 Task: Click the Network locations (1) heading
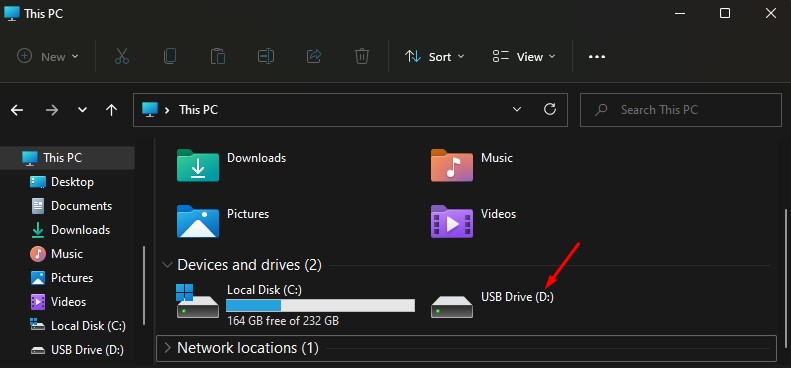(248, 348)
